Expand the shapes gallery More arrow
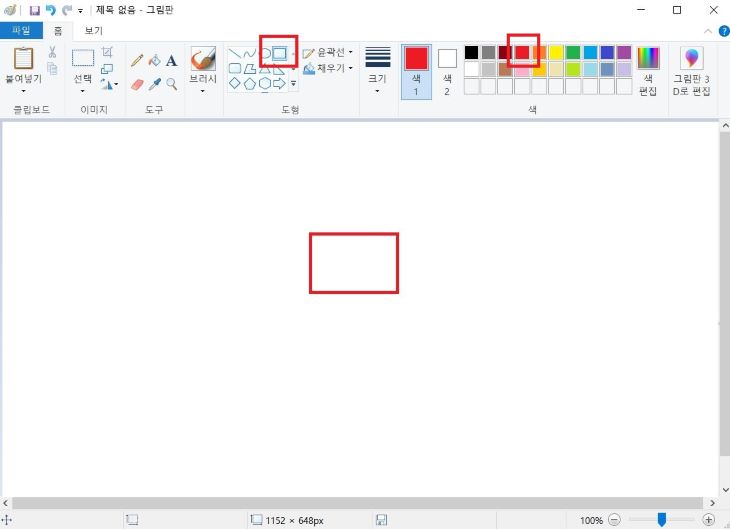730x529 pixels. [x=293, y=84]
